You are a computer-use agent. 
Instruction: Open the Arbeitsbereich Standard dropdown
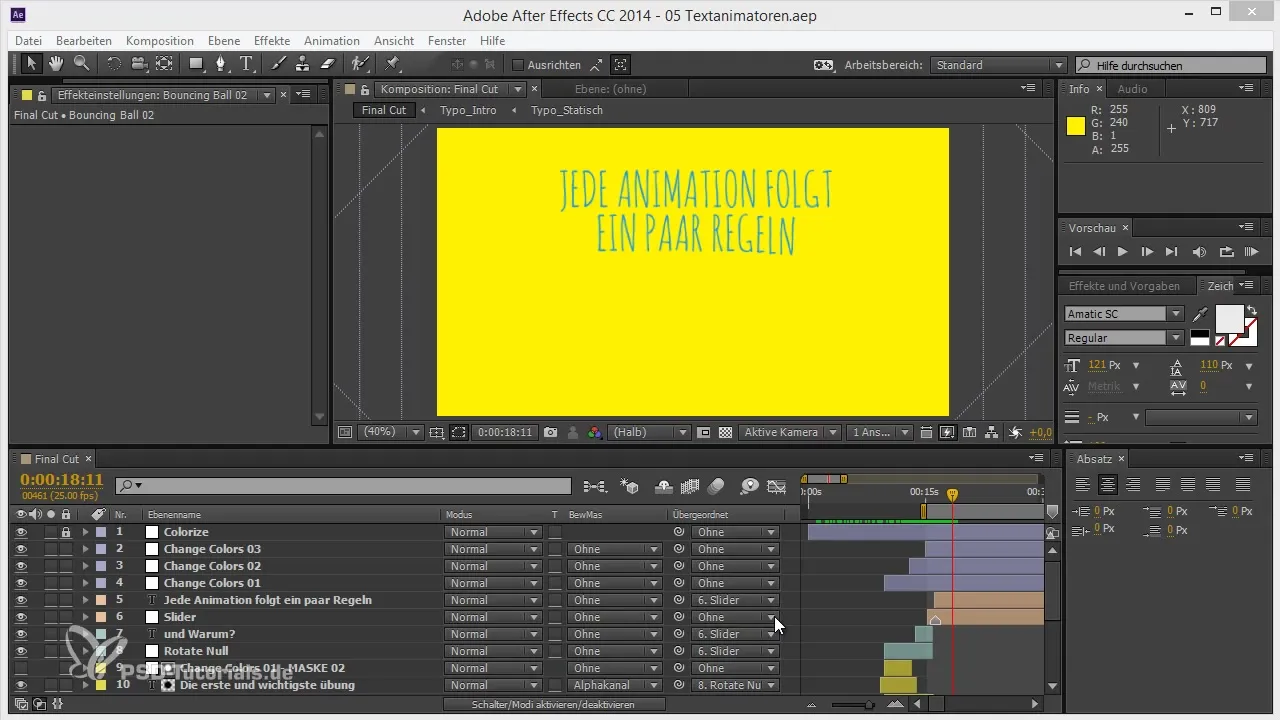998,65
